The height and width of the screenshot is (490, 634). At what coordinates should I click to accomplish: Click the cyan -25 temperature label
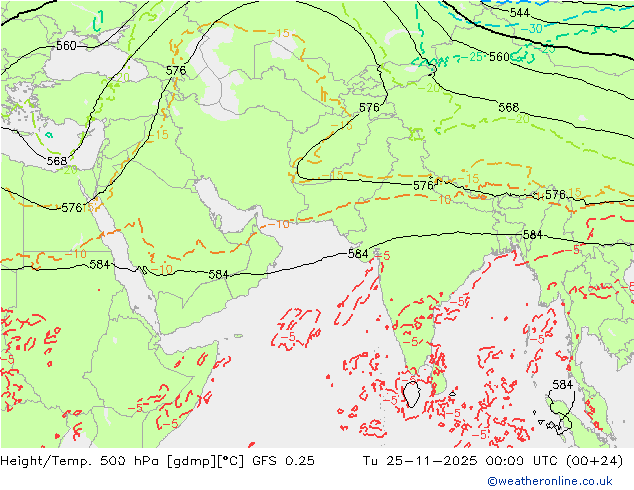pos(472,57)
